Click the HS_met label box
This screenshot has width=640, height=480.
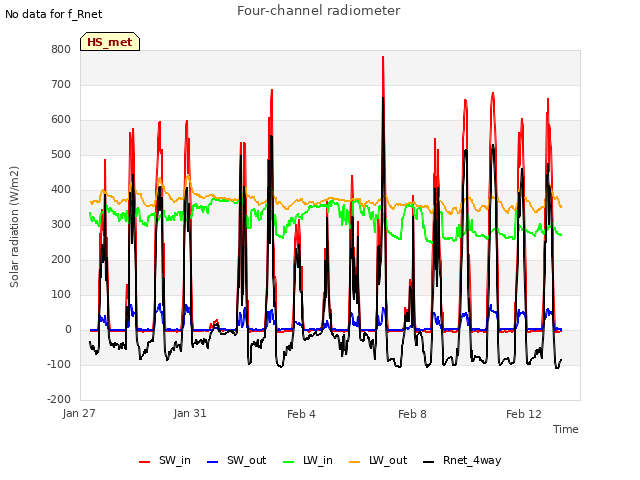pos(110,42)
